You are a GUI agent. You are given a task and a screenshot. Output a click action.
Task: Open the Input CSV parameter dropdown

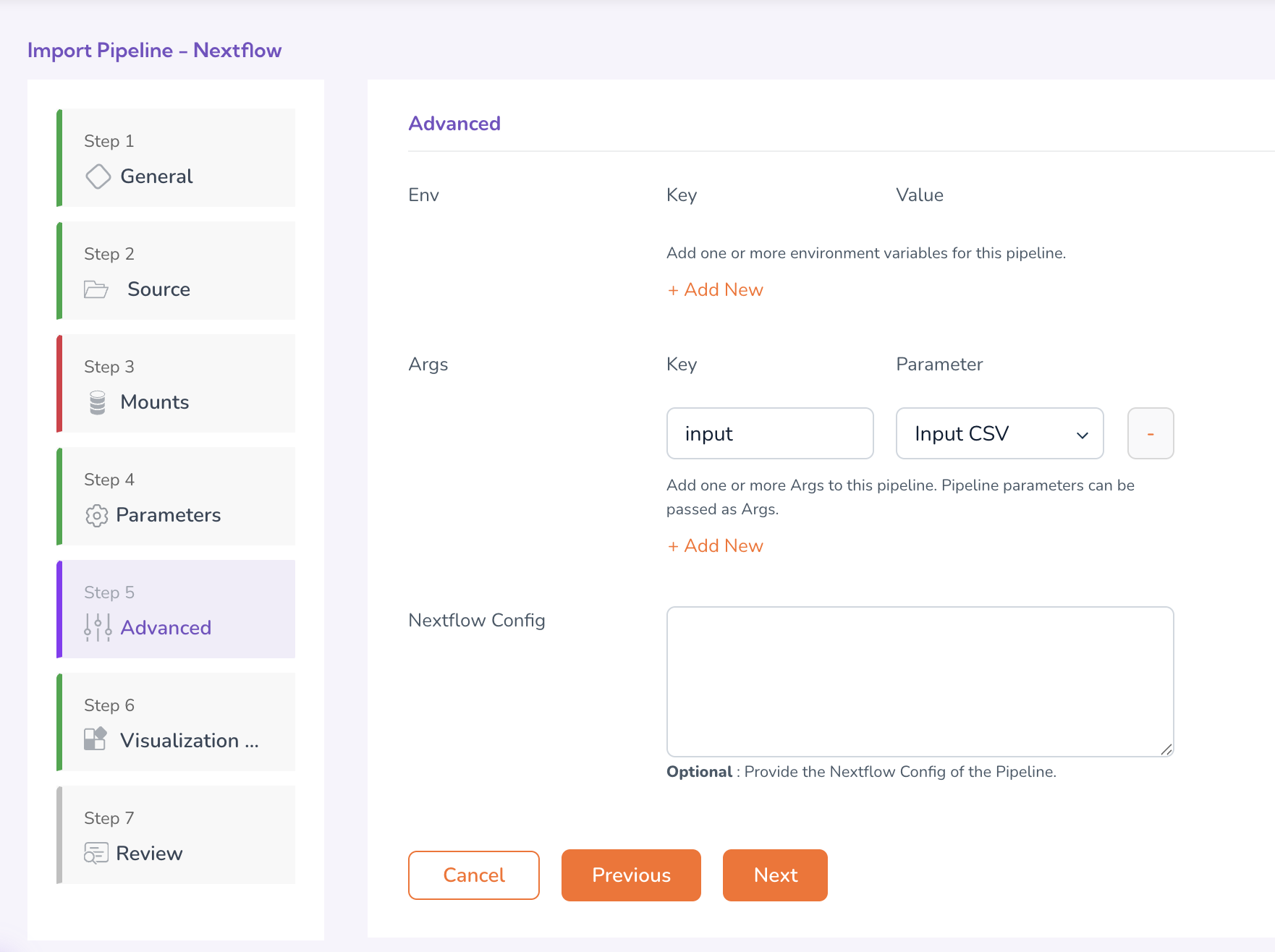[x=999, y=433]
